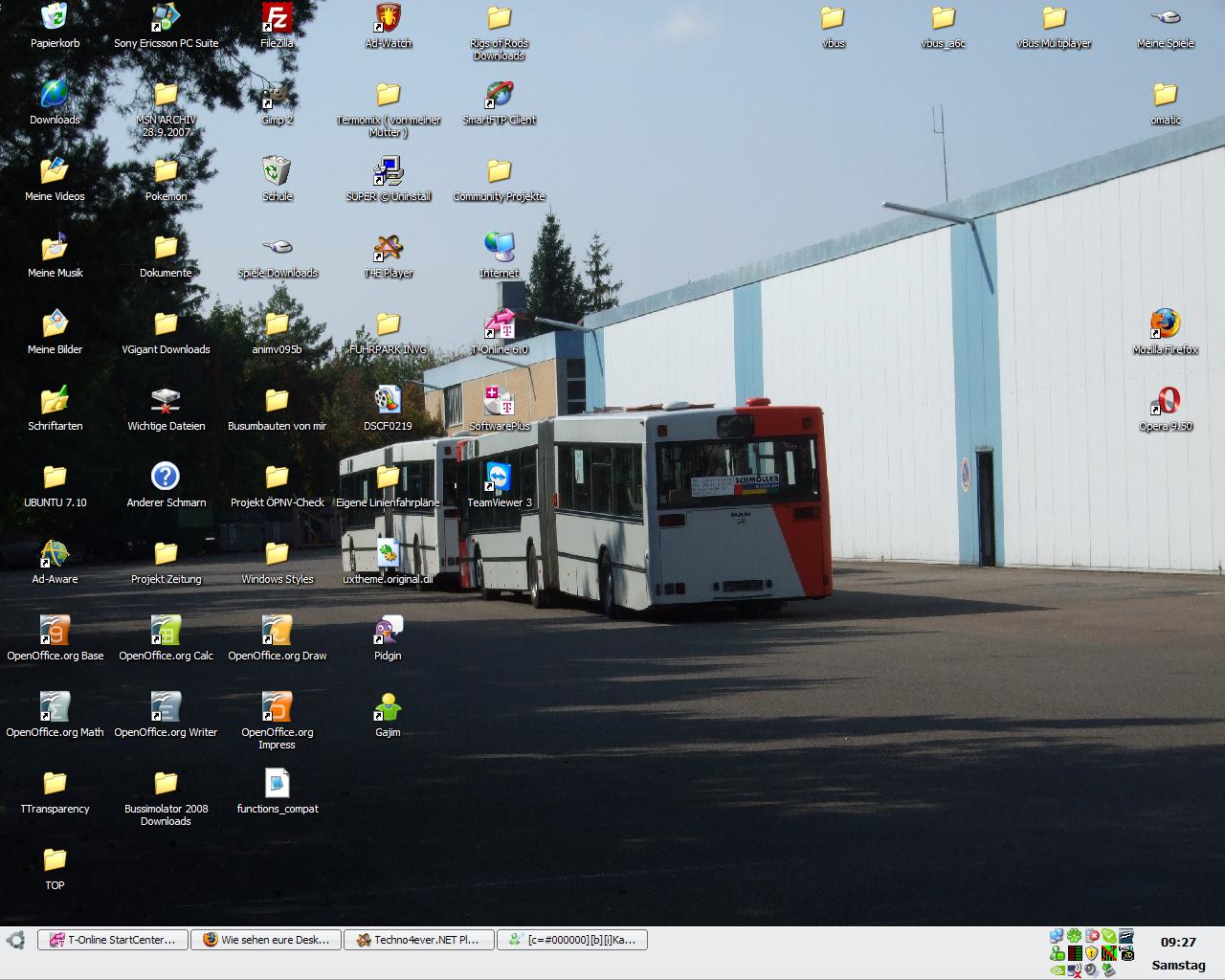This screenshot has width=1225, height=980.
Task: Select the Pidgin messenger icon
Action: pyautogui.click(x=388, y=631)
